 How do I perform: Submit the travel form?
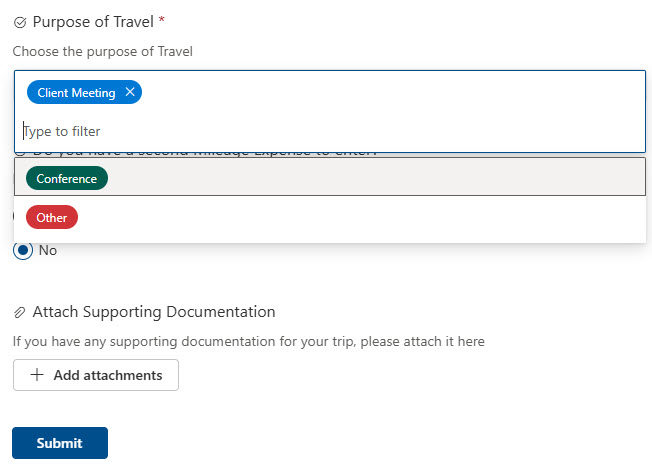pyautogui.click(x=60, y=443)
